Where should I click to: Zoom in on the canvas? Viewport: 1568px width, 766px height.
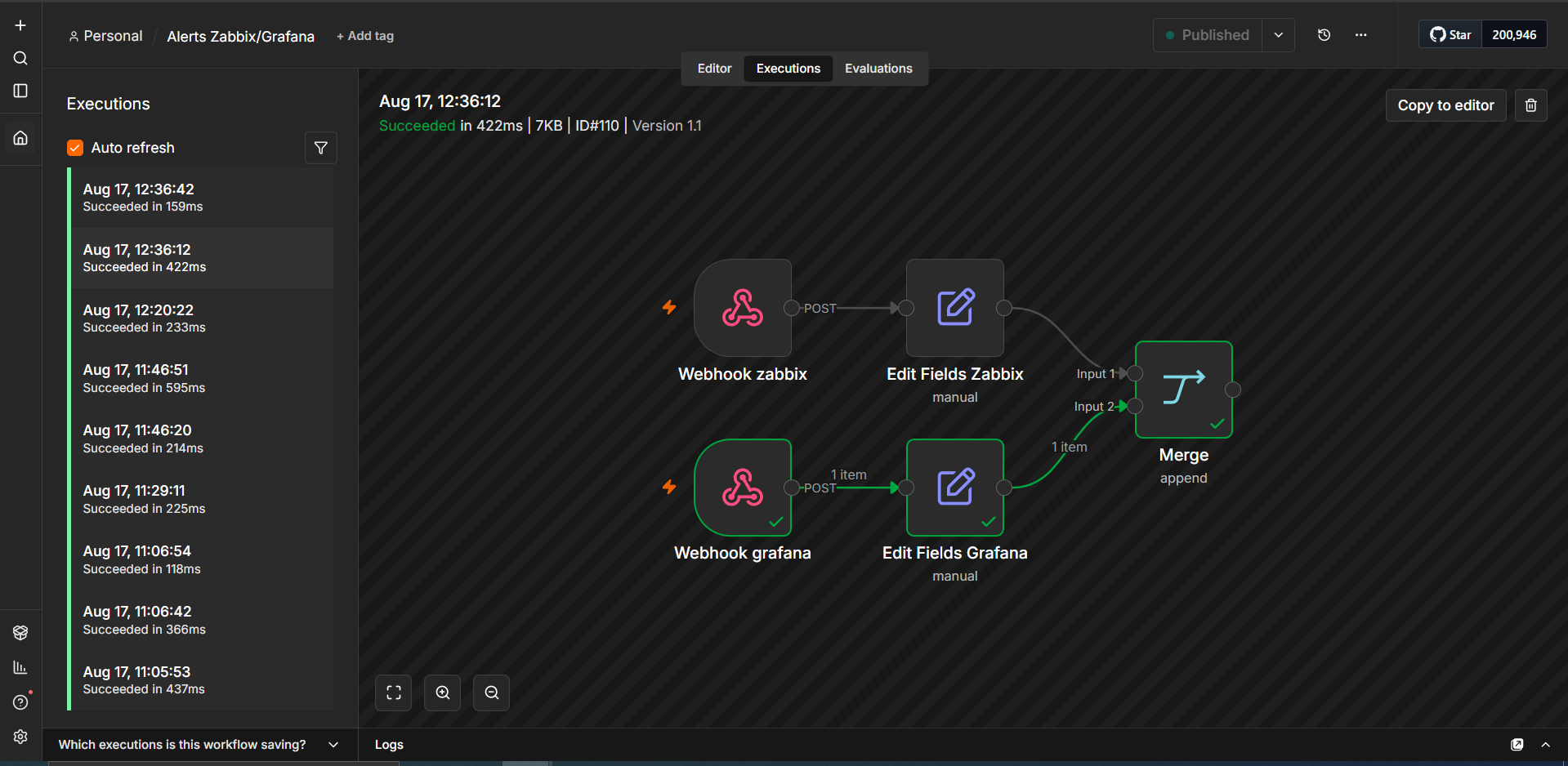[443, 693]
